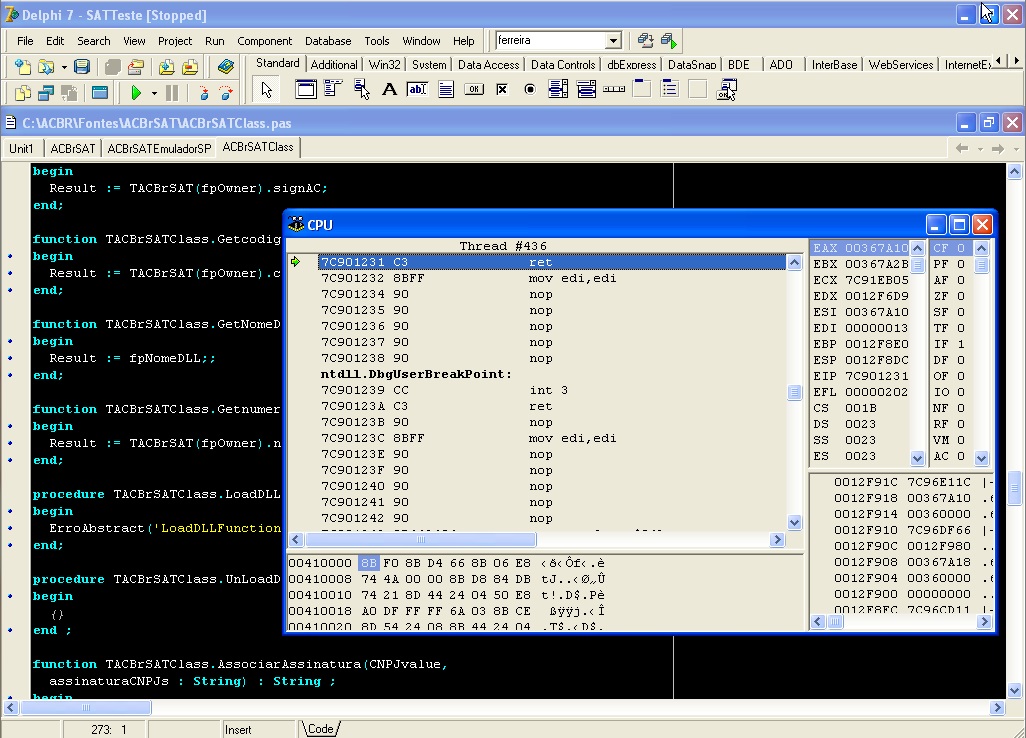Open the Database menu
Screen dimensions: 1026x738
click(328, 41)
